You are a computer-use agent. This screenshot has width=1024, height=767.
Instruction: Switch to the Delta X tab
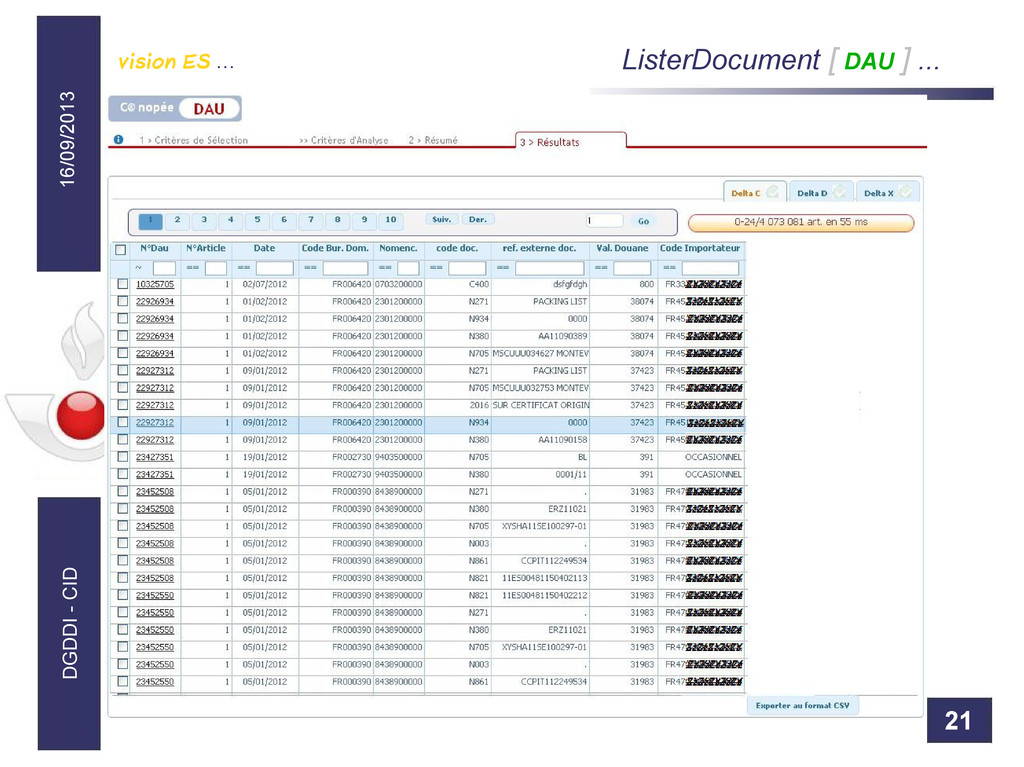pyautogui.click(x=888, y=192)
